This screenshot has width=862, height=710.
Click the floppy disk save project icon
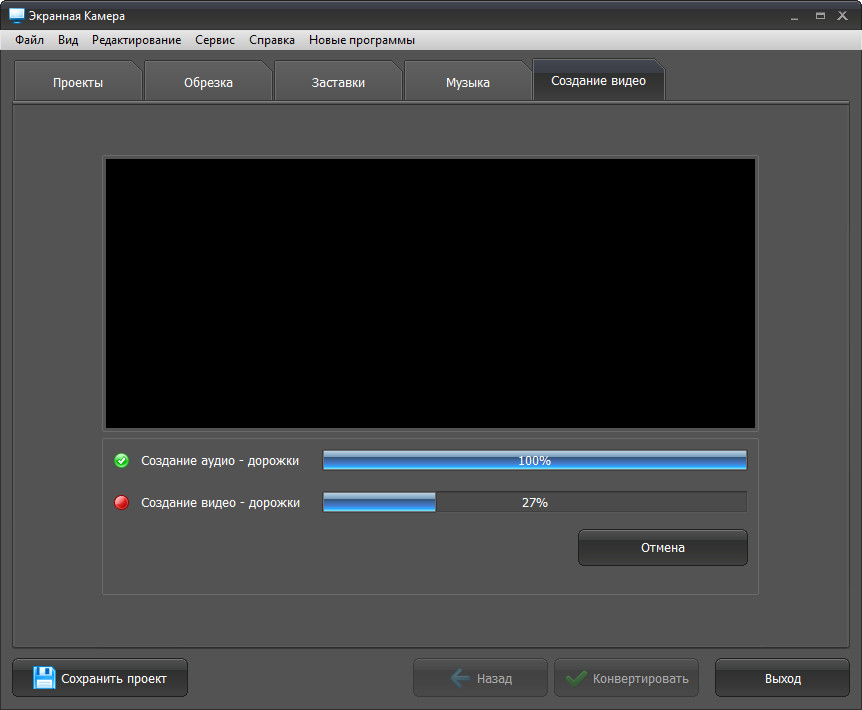click(44, 678)
